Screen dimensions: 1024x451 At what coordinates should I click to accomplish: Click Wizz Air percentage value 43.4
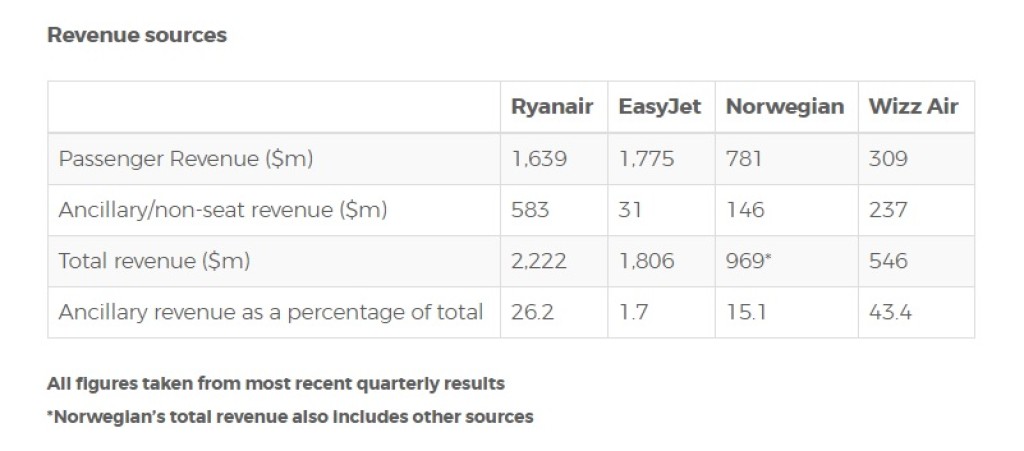click(890, 312)
